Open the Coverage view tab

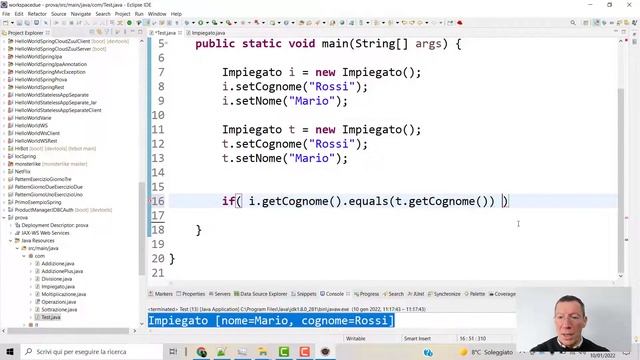click(x=502, y=294)
